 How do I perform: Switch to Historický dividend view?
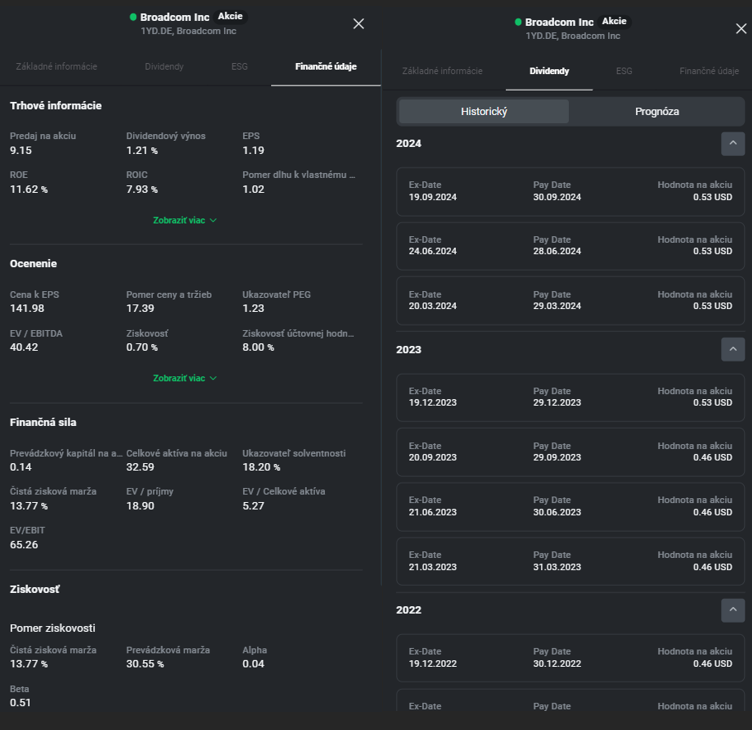coord(484,111)
